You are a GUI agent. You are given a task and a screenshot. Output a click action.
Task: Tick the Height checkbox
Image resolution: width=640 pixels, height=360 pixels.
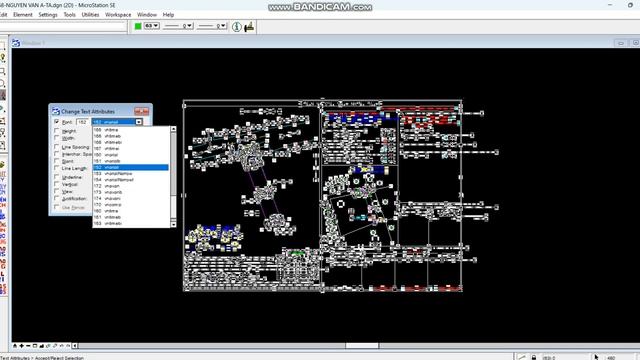(57, 131)
